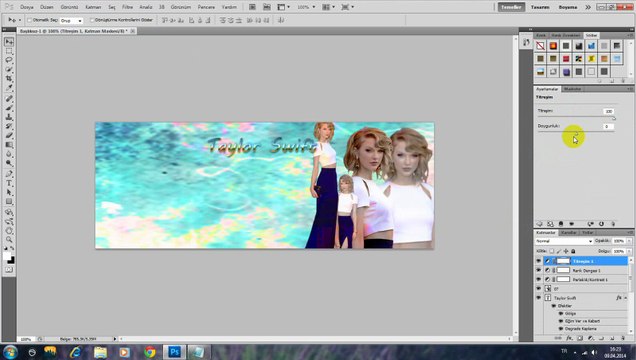This screenshot has width=636, height=360.
Task: Click the fx layer style button below layers
Action: [569, 338]
